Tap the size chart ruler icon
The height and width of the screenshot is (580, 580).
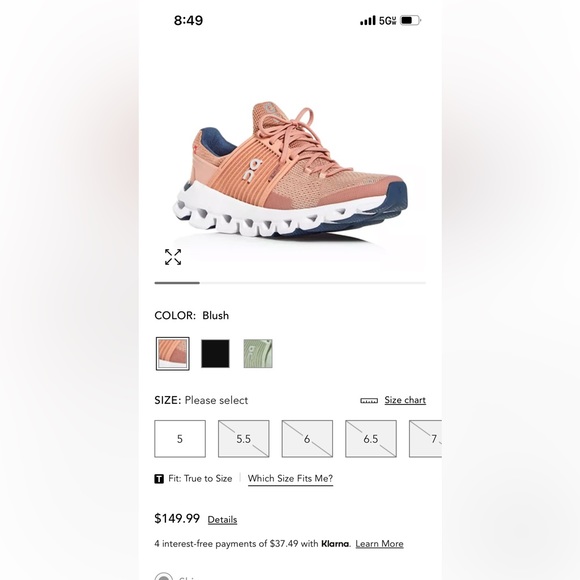tap(369, 401)
